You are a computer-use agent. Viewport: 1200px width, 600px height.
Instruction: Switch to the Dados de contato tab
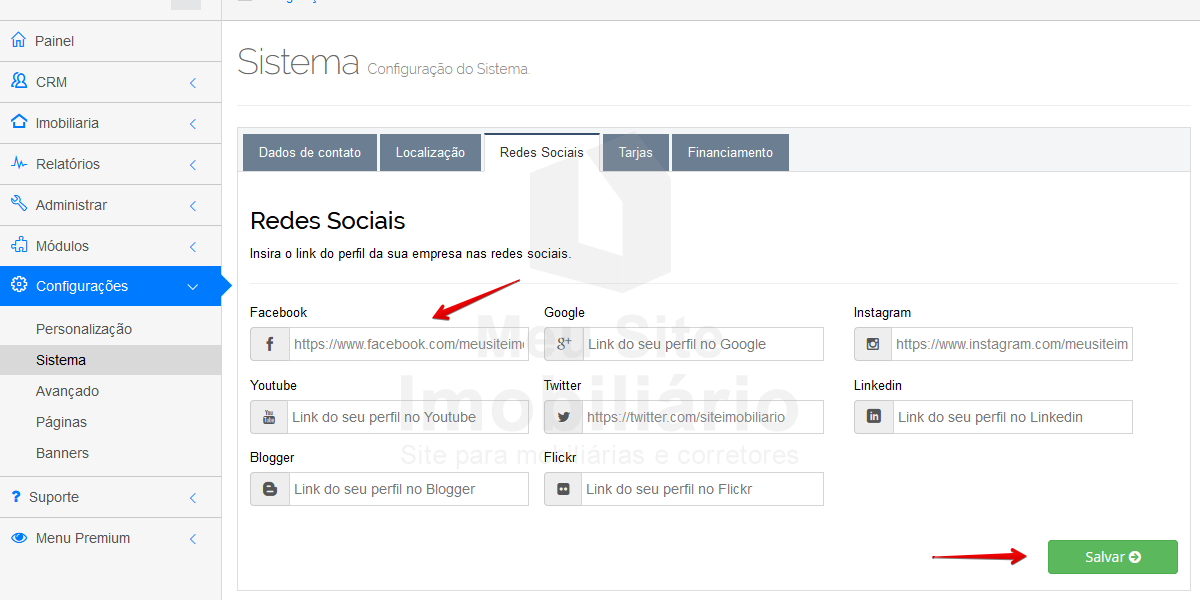pos(310,153)
